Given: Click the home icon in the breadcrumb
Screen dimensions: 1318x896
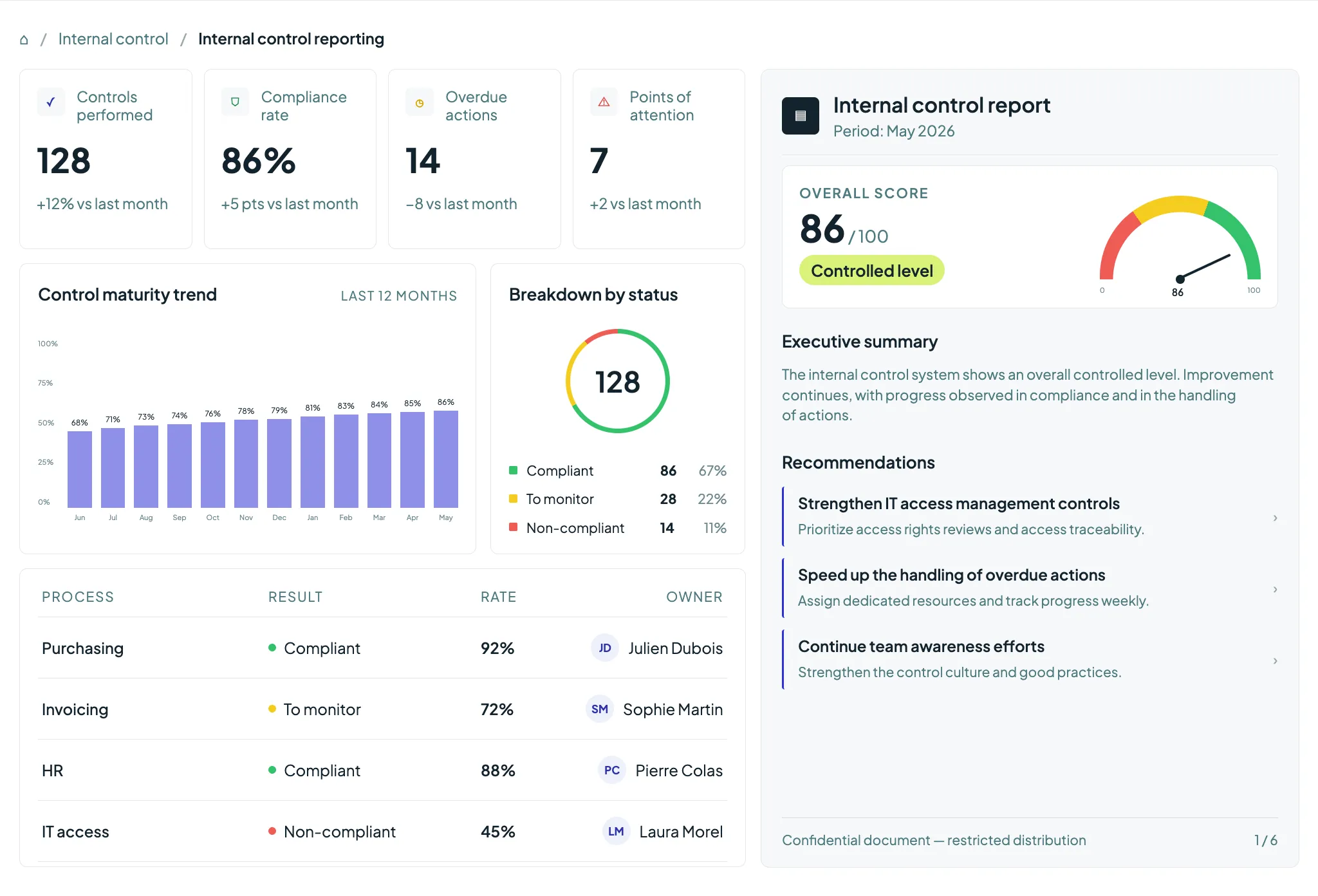Looking at the screenshot, I should click(x=24, y=40).
